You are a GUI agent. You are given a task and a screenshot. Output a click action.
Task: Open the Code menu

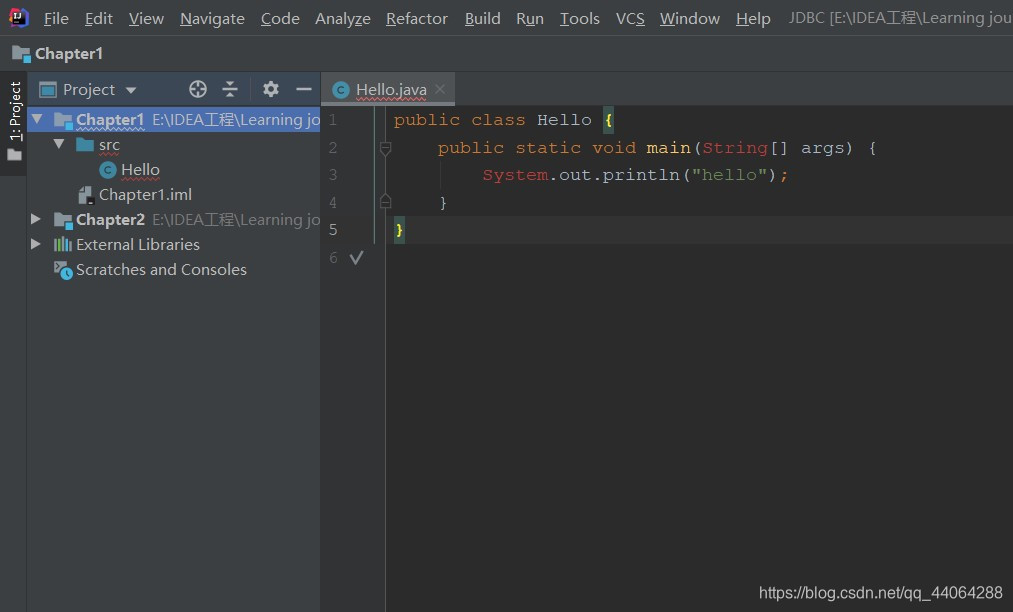coord(280,19)
